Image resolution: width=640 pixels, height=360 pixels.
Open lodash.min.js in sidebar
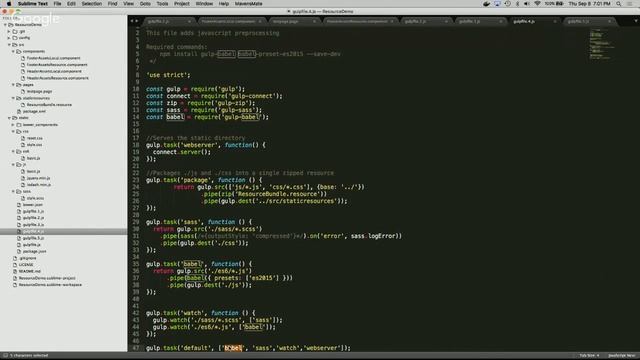pos(39,184)
